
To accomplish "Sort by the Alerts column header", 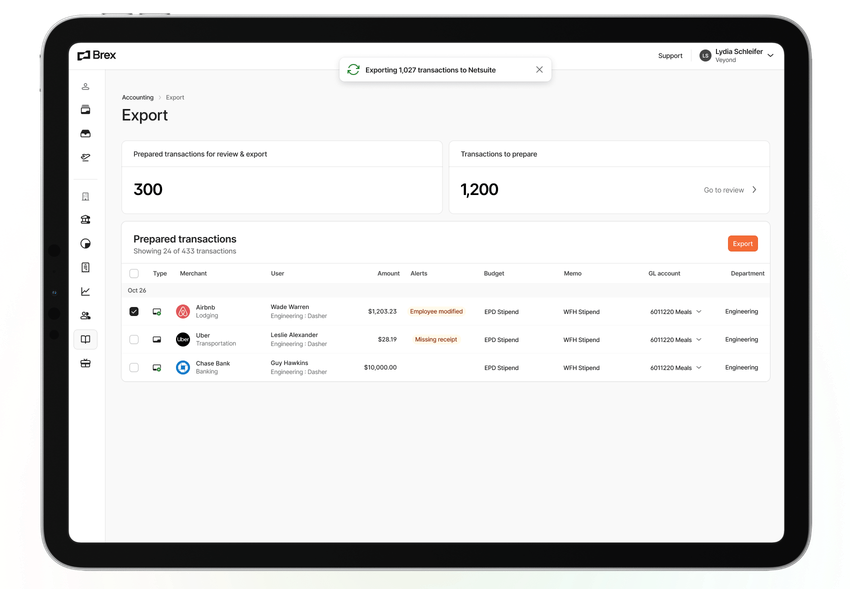I will click(418, 274).
